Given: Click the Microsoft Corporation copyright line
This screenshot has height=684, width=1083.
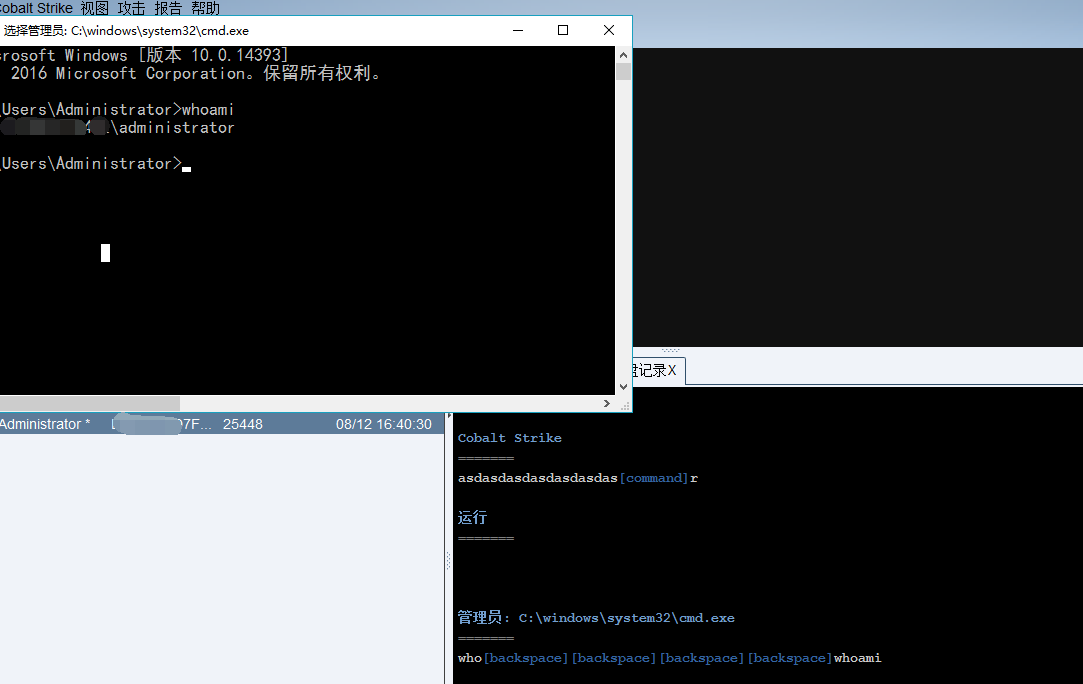Looking at the screenshot, I should (x=195, y=73).
